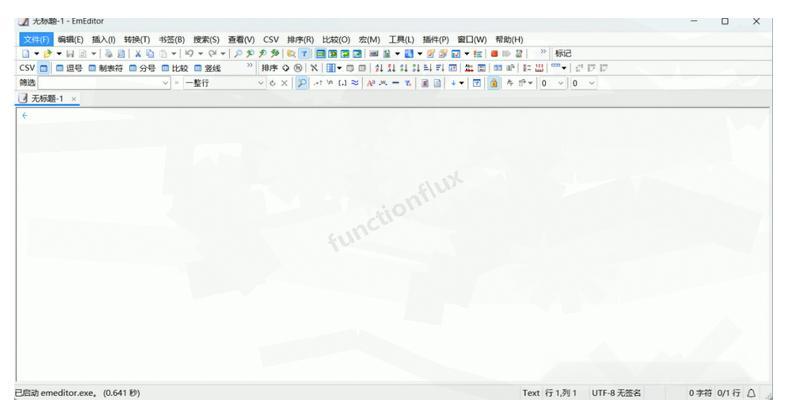This screenshot has width=788, height=419.
Task: Toggle 分号 semicolon-separated mode
Action: 142,68
